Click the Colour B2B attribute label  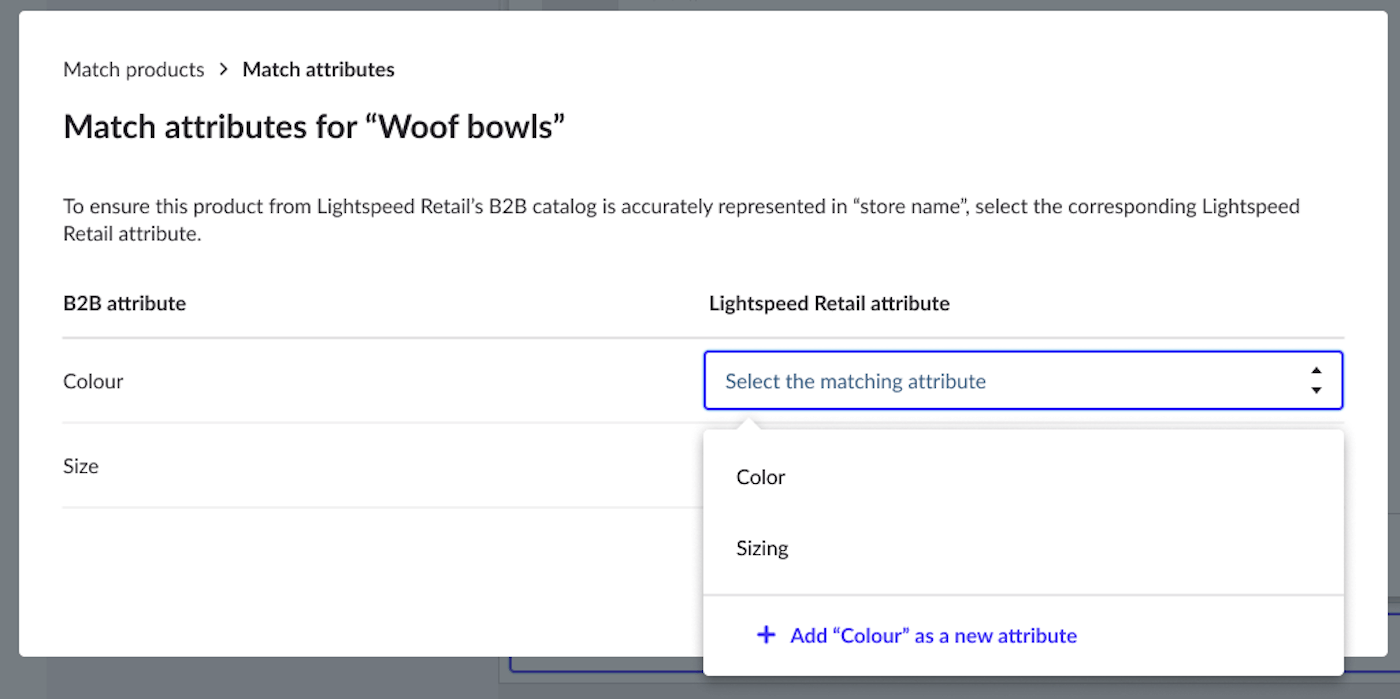click(93, 381)
